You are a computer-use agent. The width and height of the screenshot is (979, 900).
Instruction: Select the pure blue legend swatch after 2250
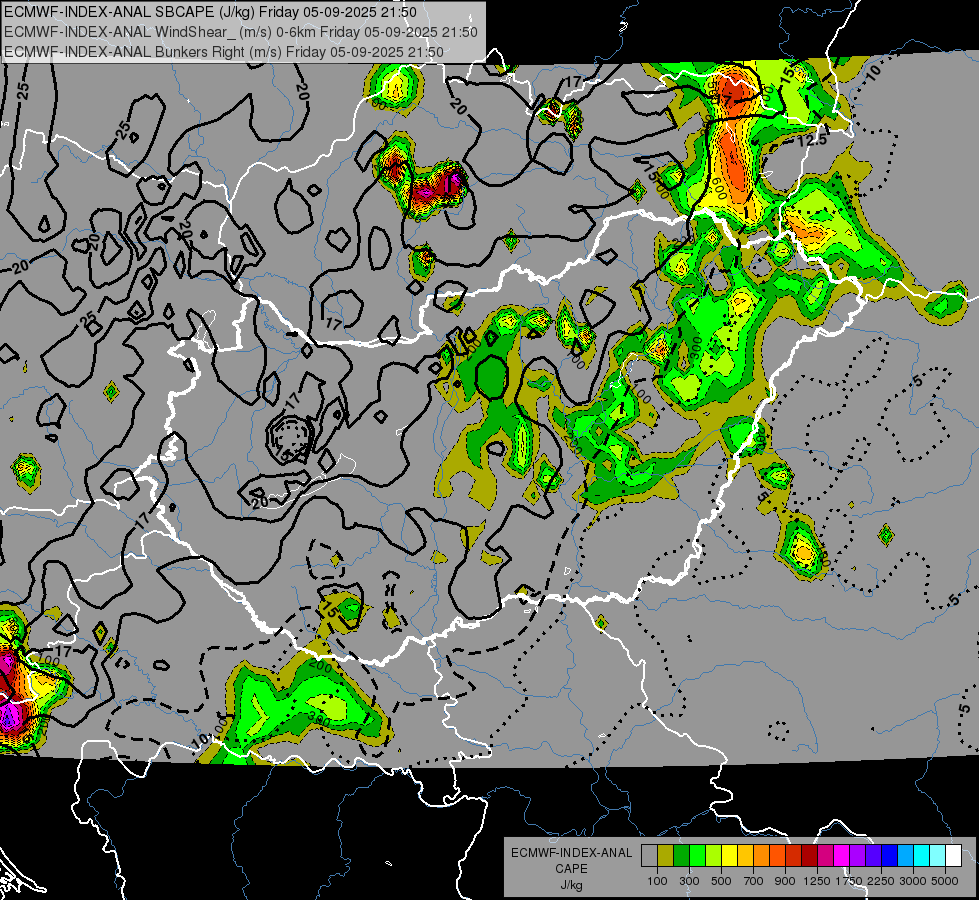890,855
